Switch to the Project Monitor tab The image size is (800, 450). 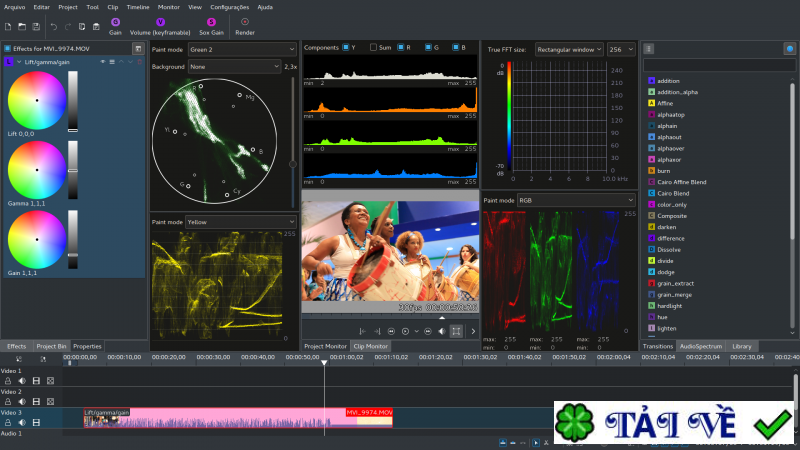click(325, 346)
